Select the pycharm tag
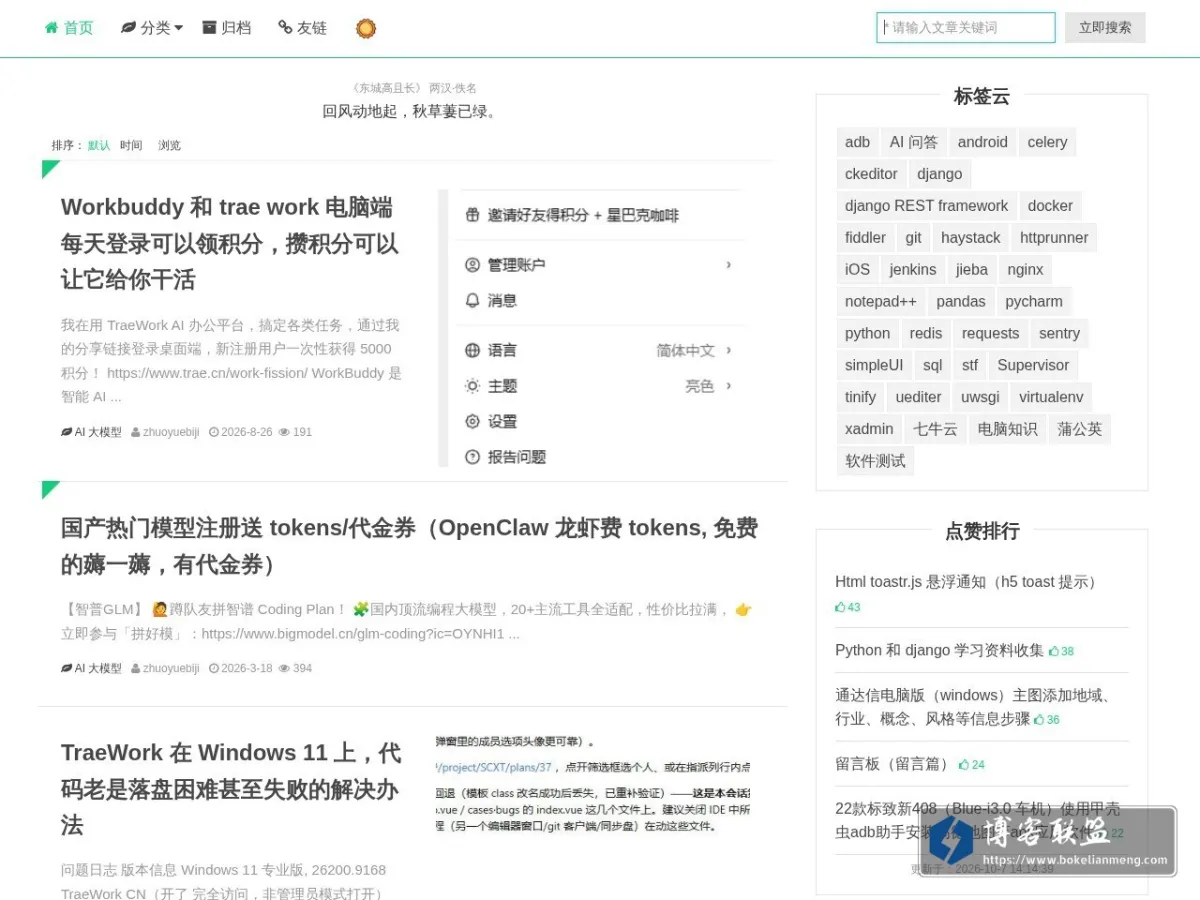1200x900 pixels. [1034, 302]
